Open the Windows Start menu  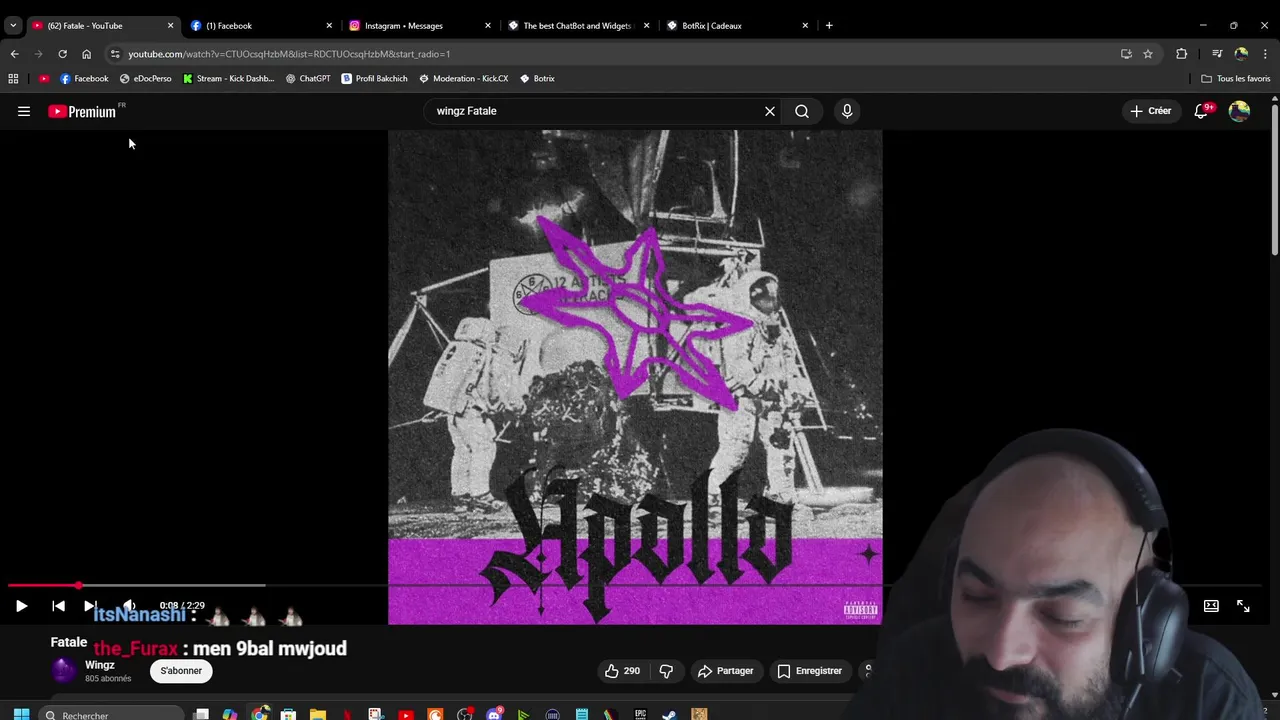[21, 714]
